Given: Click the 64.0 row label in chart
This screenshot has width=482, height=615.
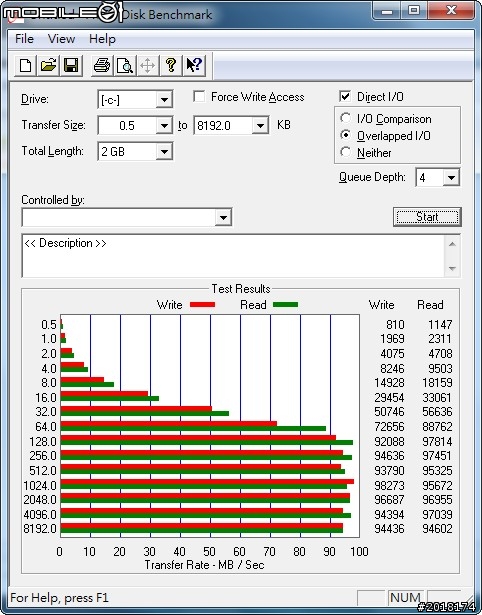Looking at the screenshot, I should pos(46,426).
